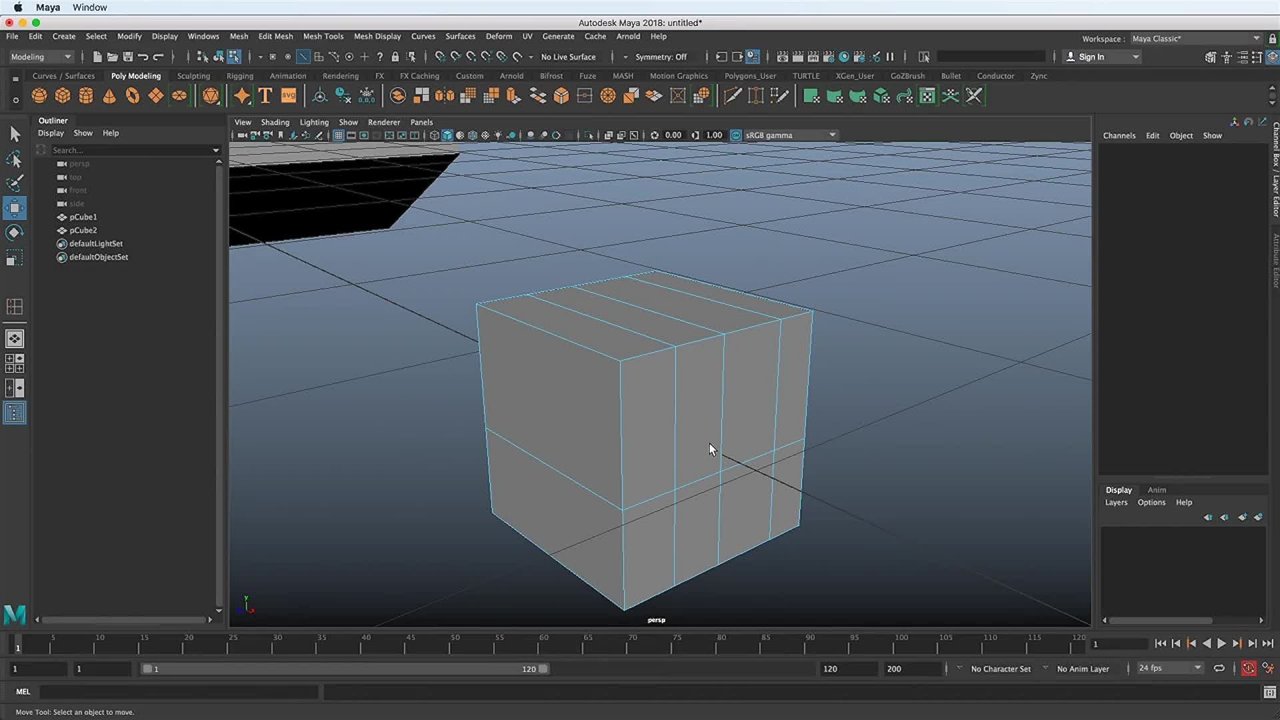Open the Symmetry: Off dropdown
The width and height of the screenshot is (1280, 720).
660,57
